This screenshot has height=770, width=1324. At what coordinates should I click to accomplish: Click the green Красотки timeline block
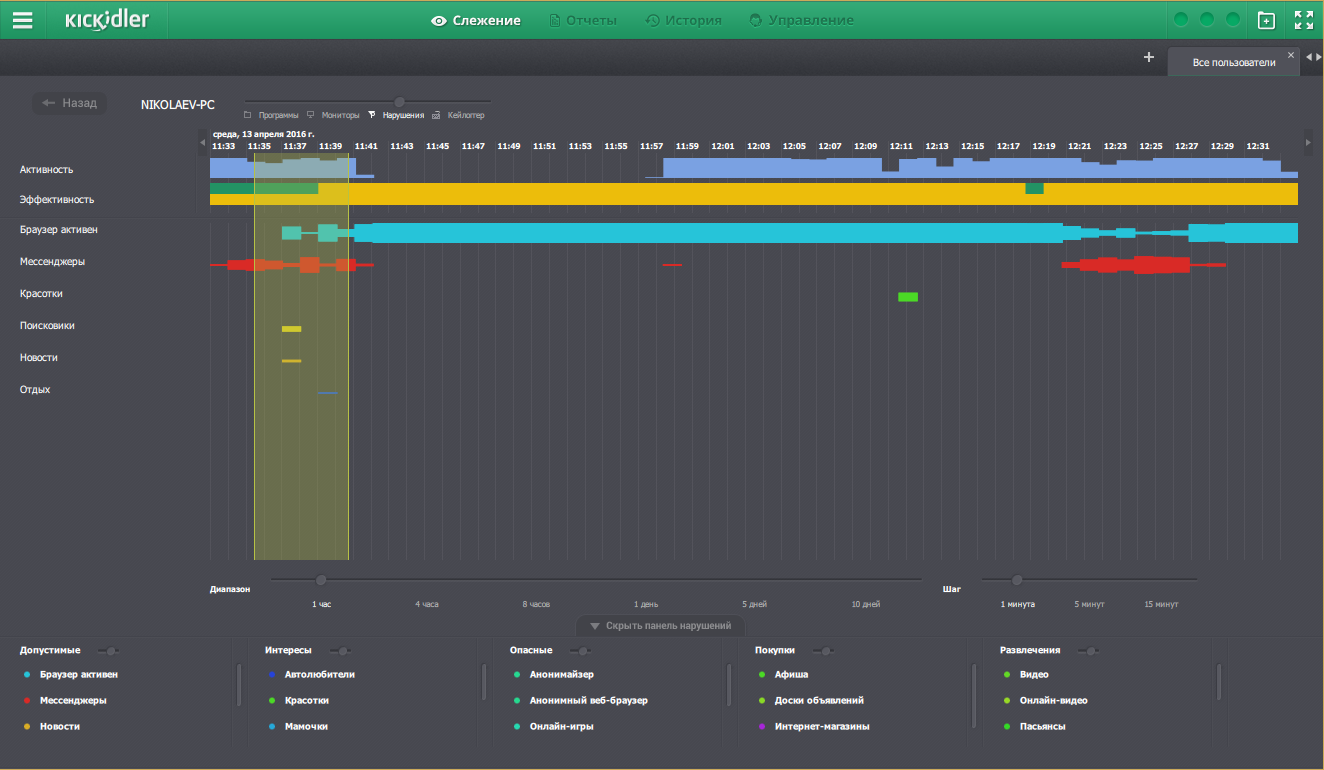(908, 297)
